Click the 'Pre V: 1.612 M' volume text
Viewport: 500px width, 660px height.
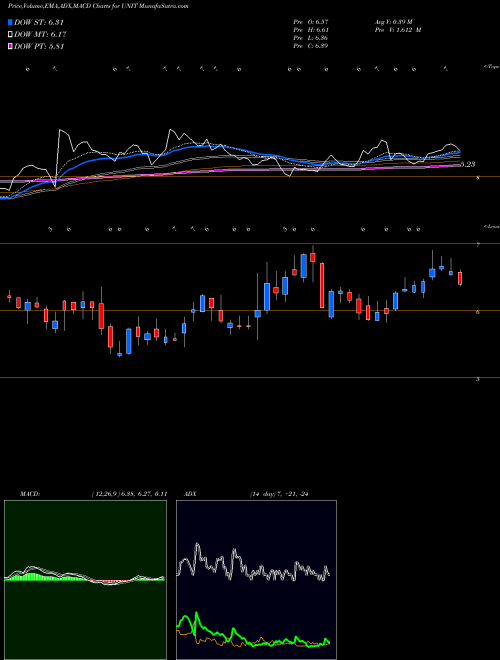pos(398,30)
